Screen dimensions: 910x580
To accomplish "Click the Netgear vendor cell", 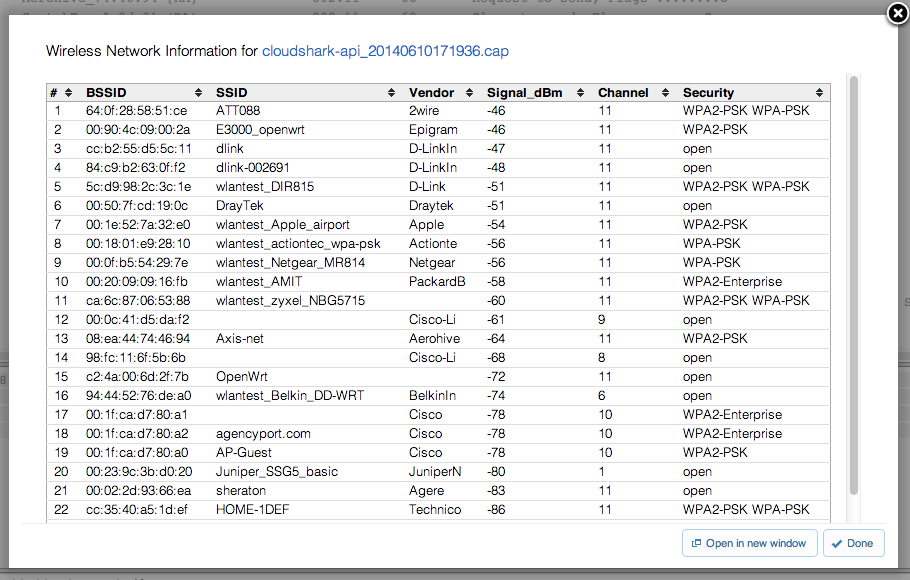I will 432,262.
